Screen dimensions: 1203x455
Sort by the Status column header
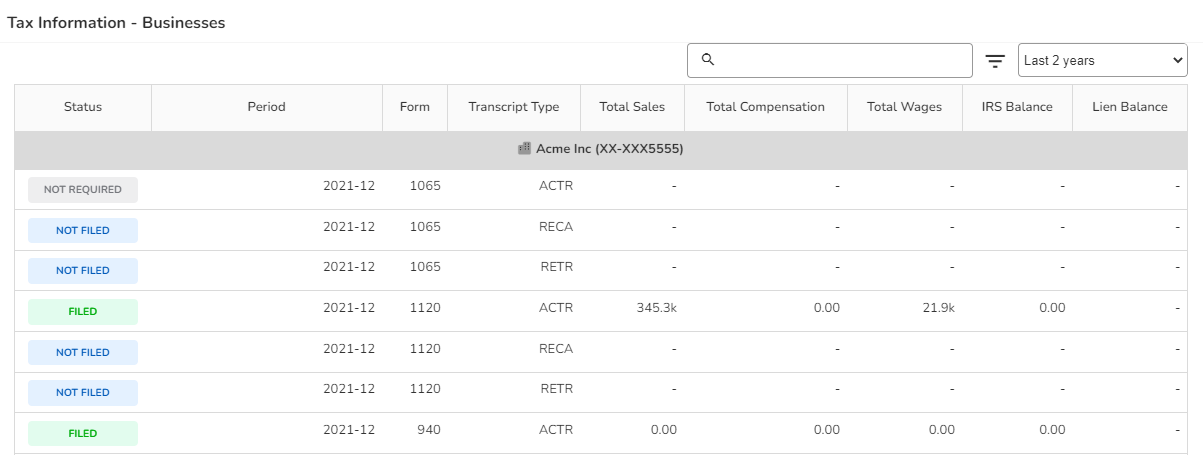[x=83, y=107]
